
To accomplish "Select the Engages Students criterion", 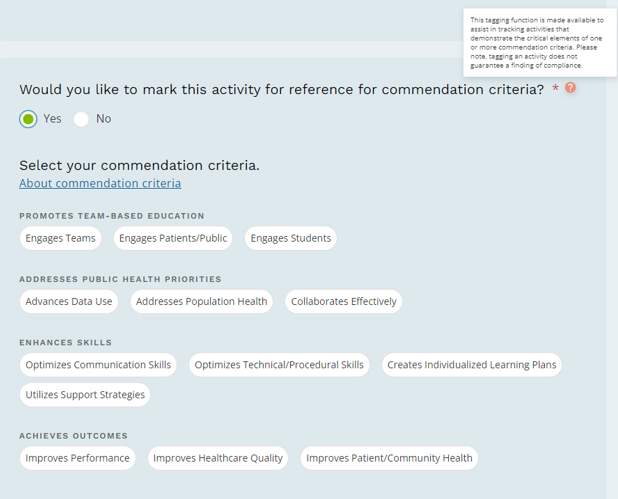I will pyautogui.click(x=291, y=238).
